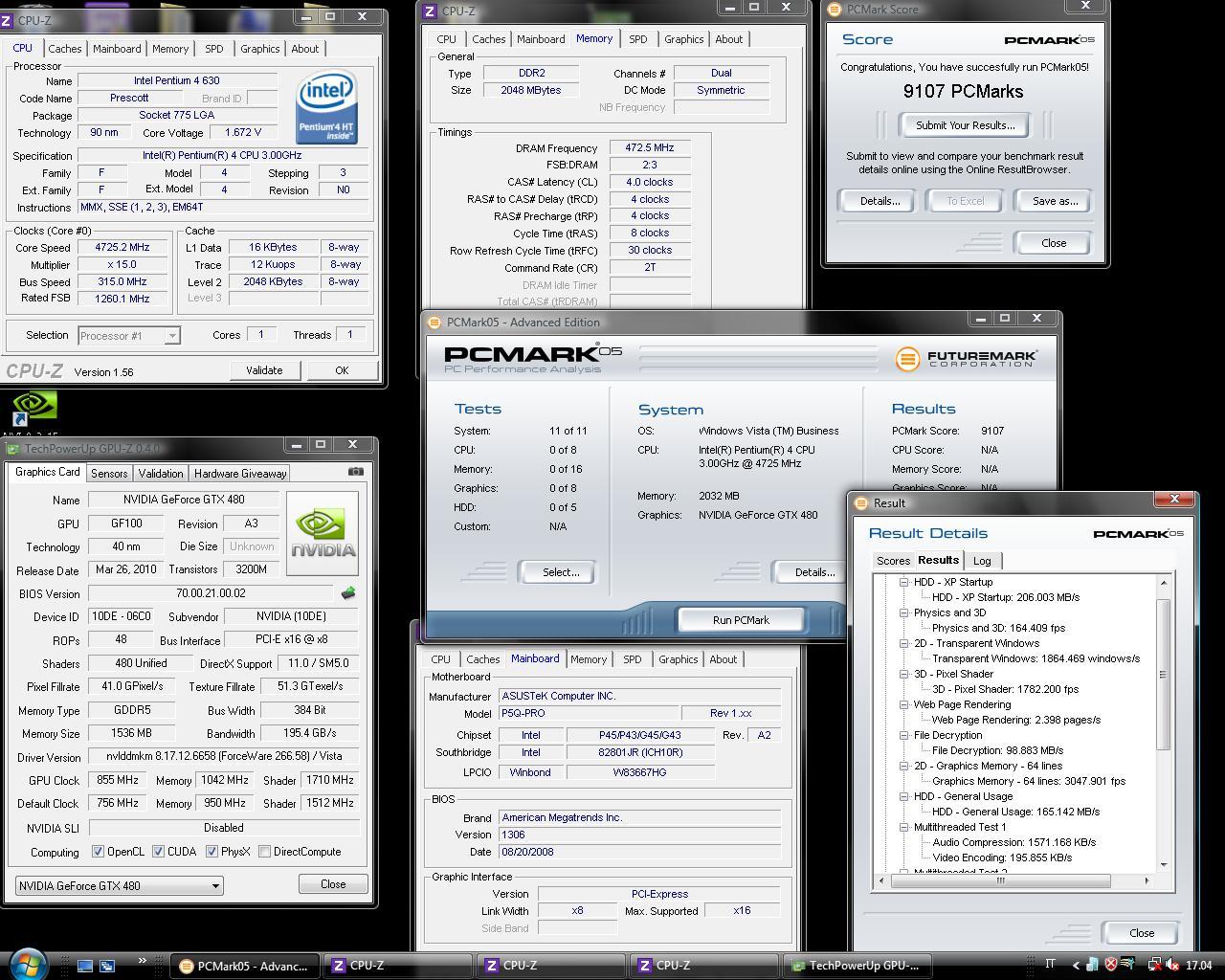
Task: Collapse the HDD - General Usage node
Action: 902,796
